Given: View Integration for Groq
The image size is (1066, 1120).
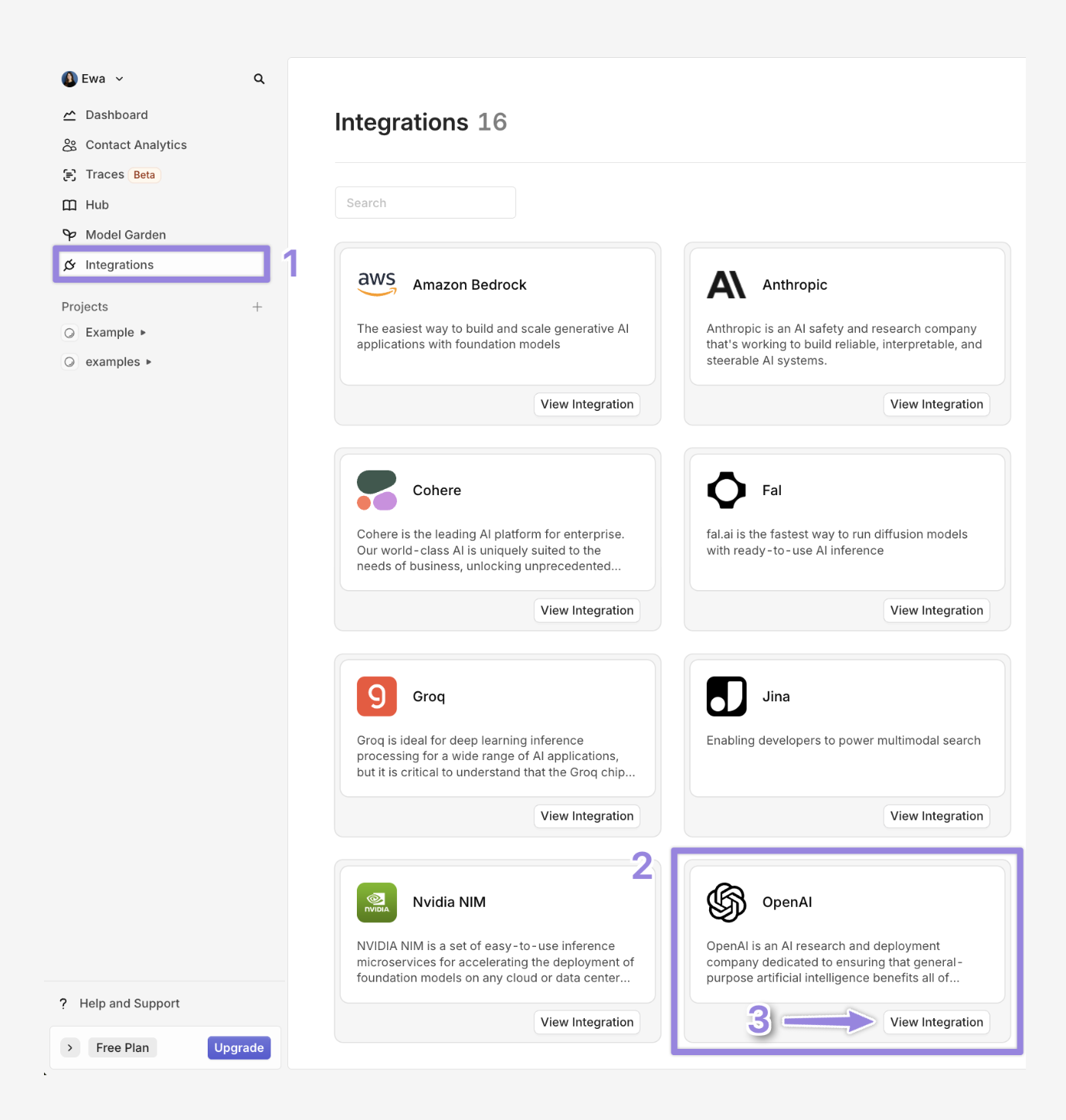Looking at the screenshot, I should [x=587, y=816].
